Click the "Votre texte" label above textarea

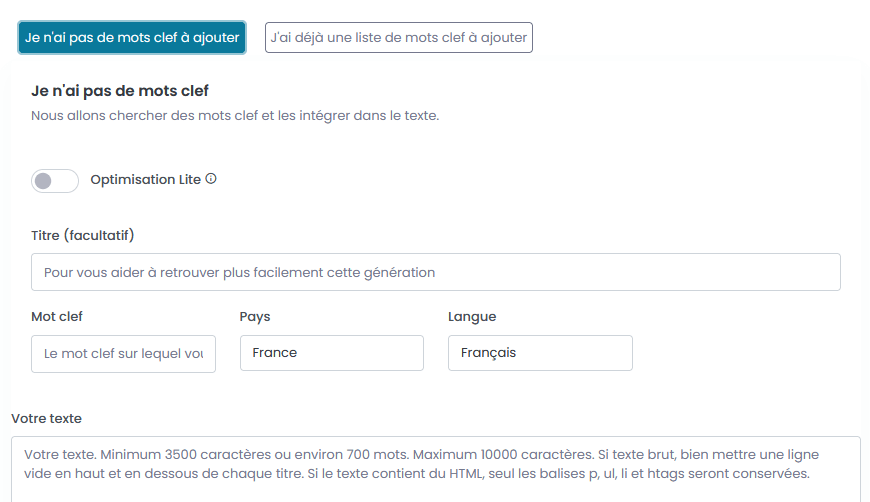(x=46, y=418)
